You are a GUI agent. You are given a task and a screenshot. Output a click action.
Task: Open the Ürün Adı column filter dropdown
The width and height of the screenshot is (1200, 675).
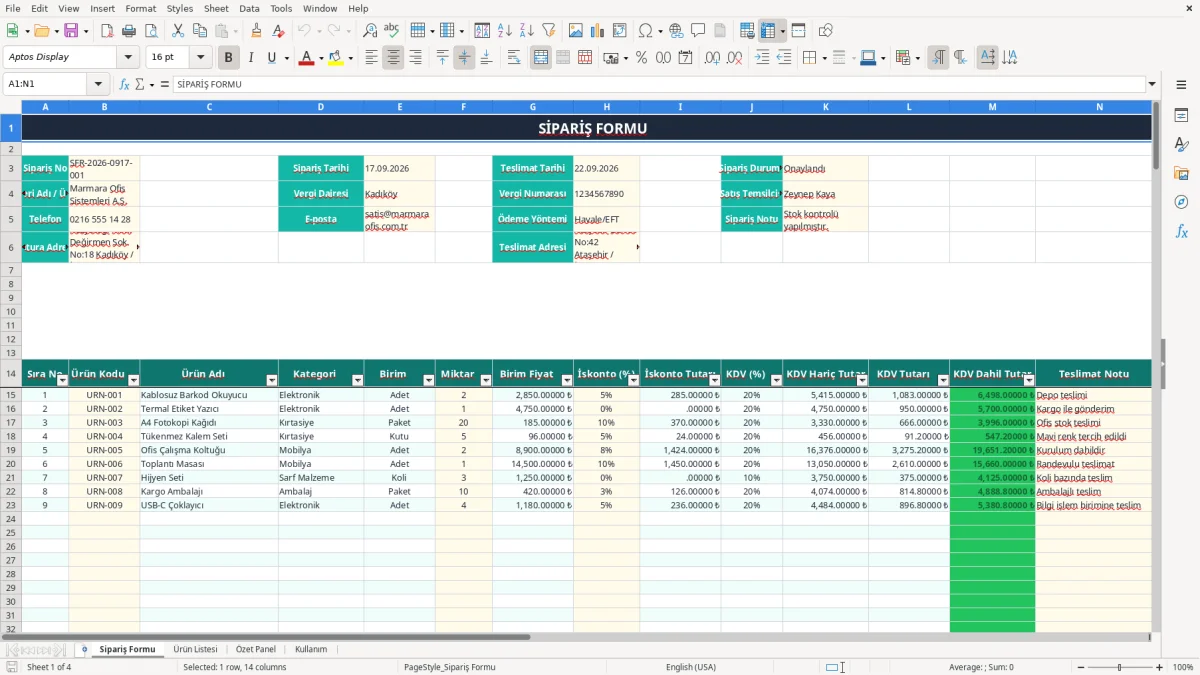tap(271, 381)
